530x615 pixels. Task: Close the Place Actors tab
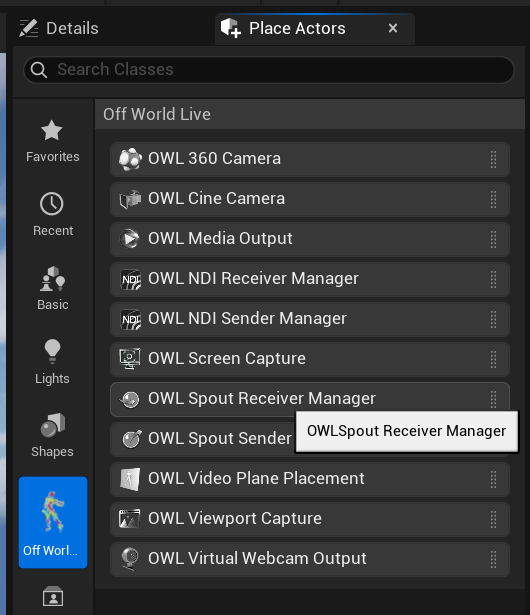pyautogui.click(x=393, y=28)
